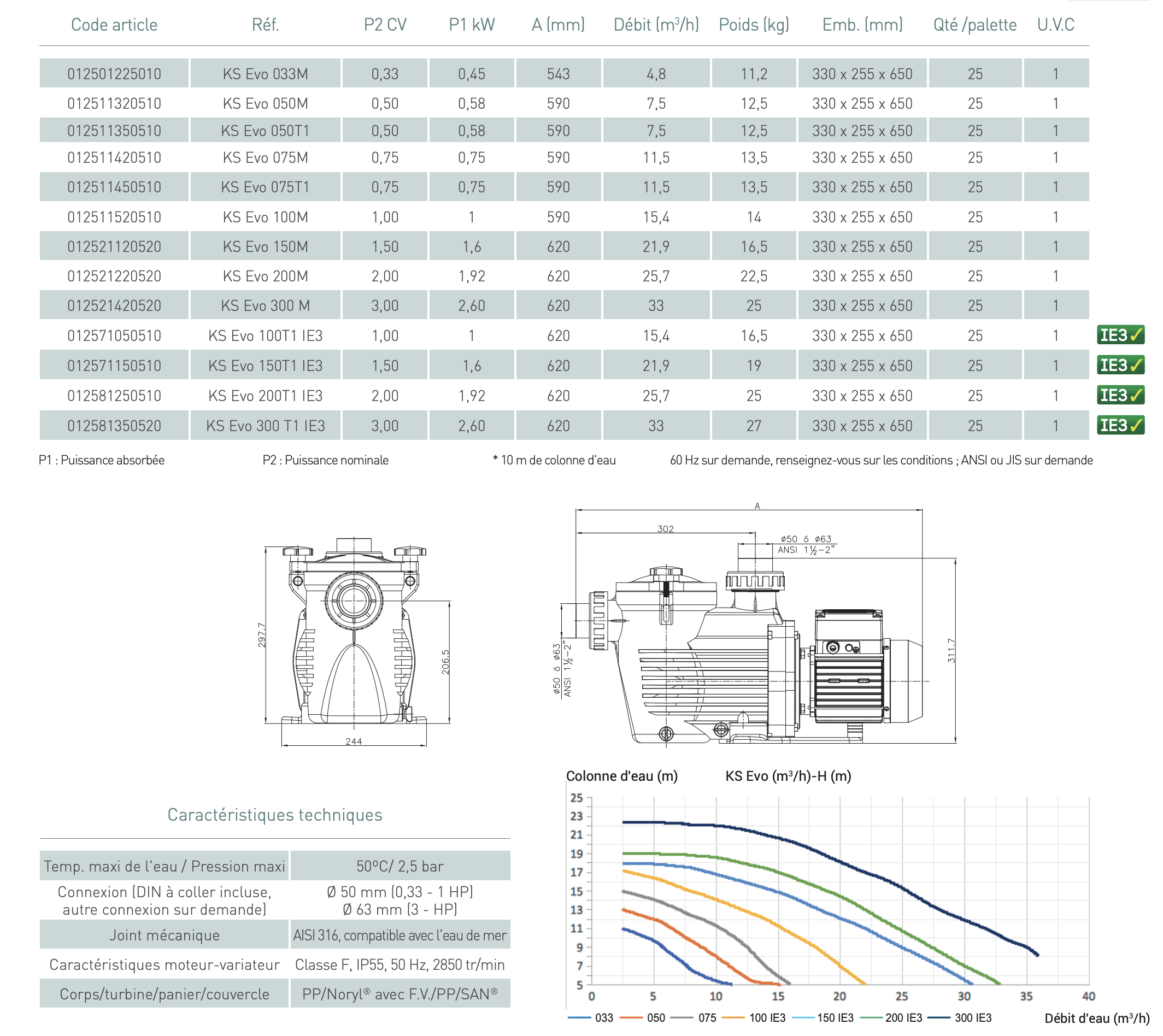The height and width of the screenshot is (1036, 1163).
Task: Select article code 012511420510
Action: click(114, 157)
